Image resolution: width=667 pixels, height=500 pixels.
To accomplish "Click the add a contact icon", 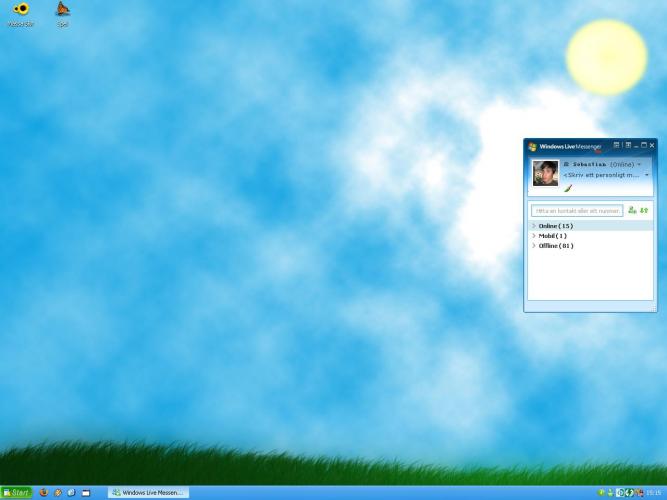I will point(632,210).
